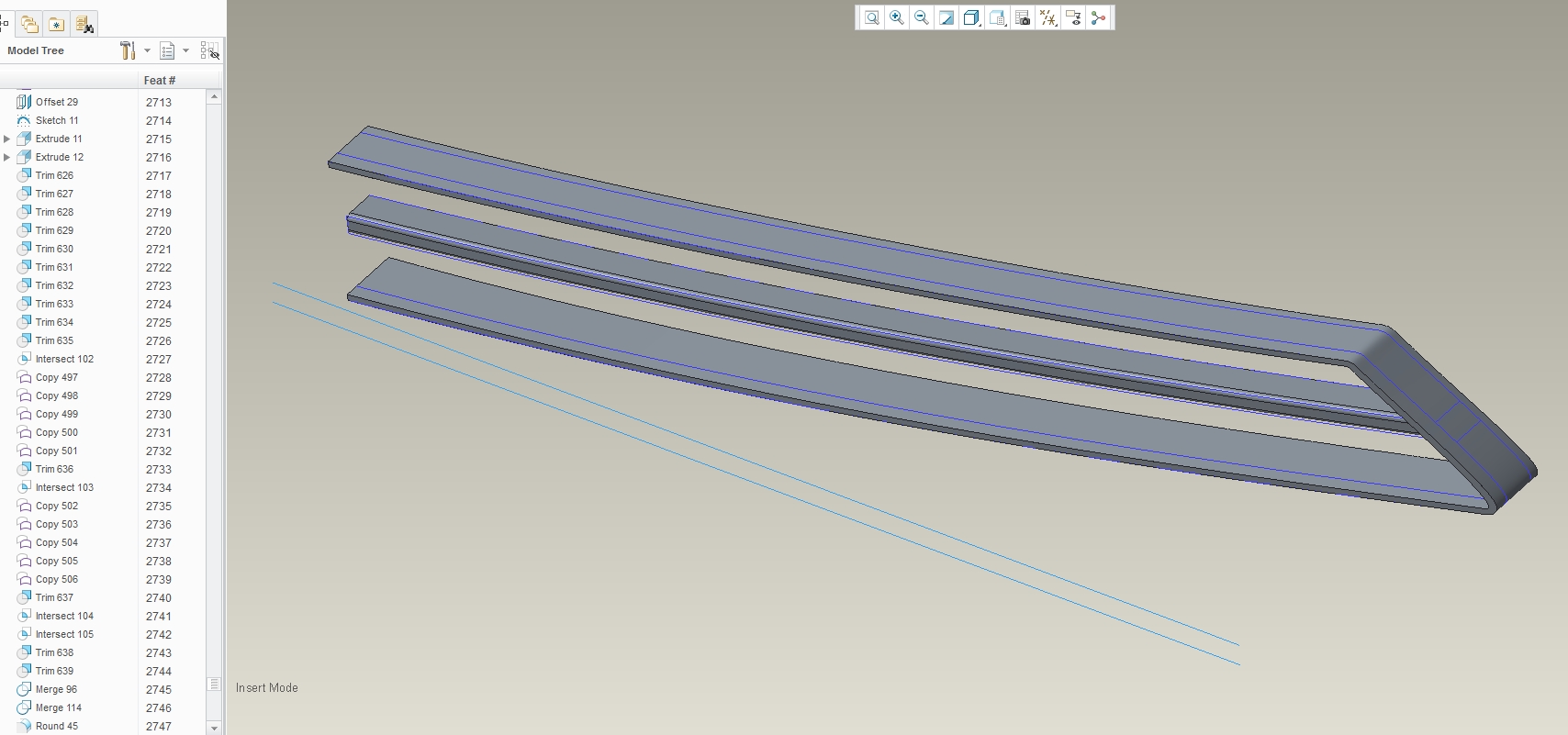Click the Extrude 12 feature icon
The width and height of the screenshot is (1568, 735).
coord(24,157)
